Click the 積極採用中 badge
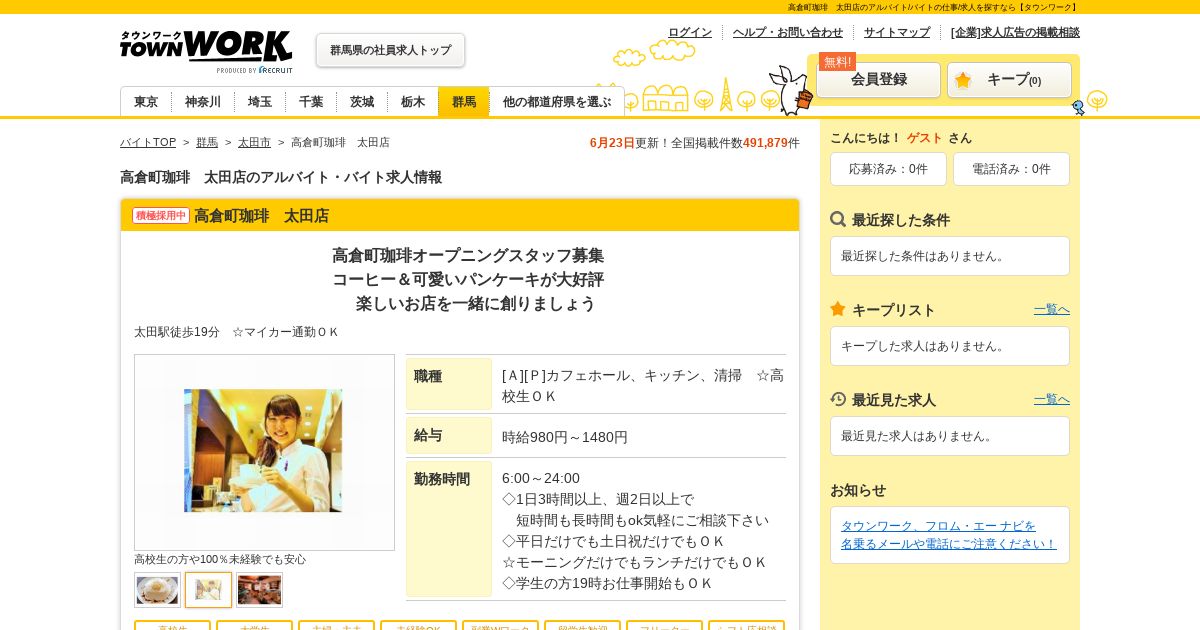 coord(161,215)
